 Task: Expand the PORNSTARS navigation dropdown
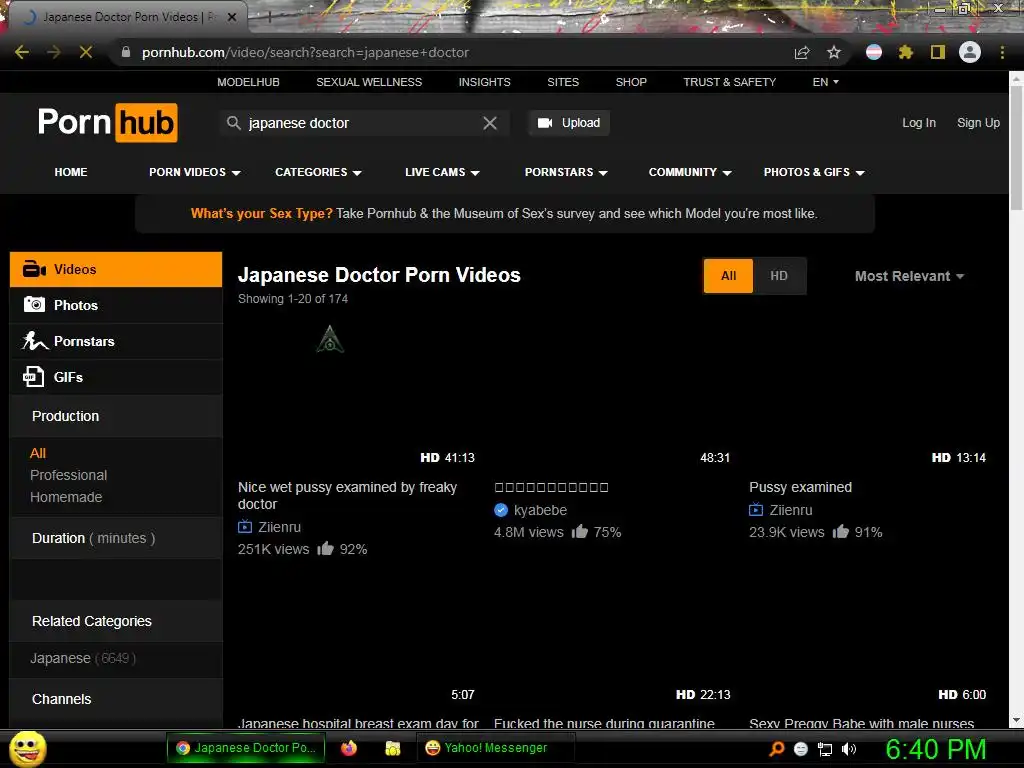coord(566,172)
